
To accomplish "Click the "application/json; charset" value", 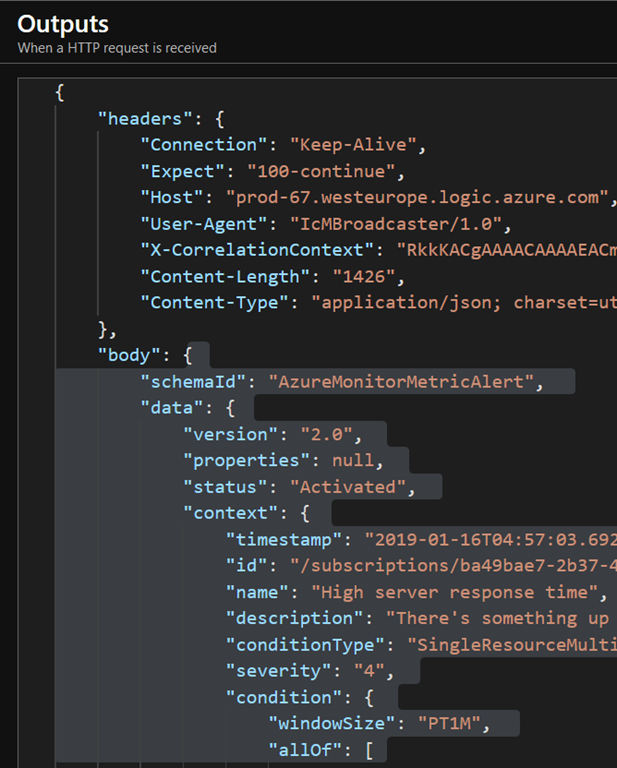I will click(x=464, y=303).
